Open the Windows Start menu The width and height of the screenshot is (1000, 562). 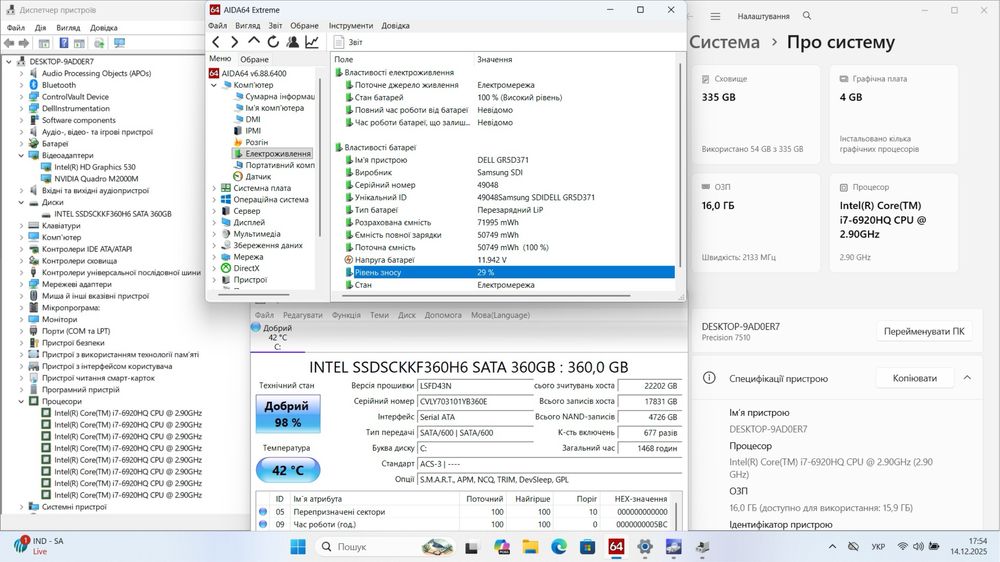[298, 547]
